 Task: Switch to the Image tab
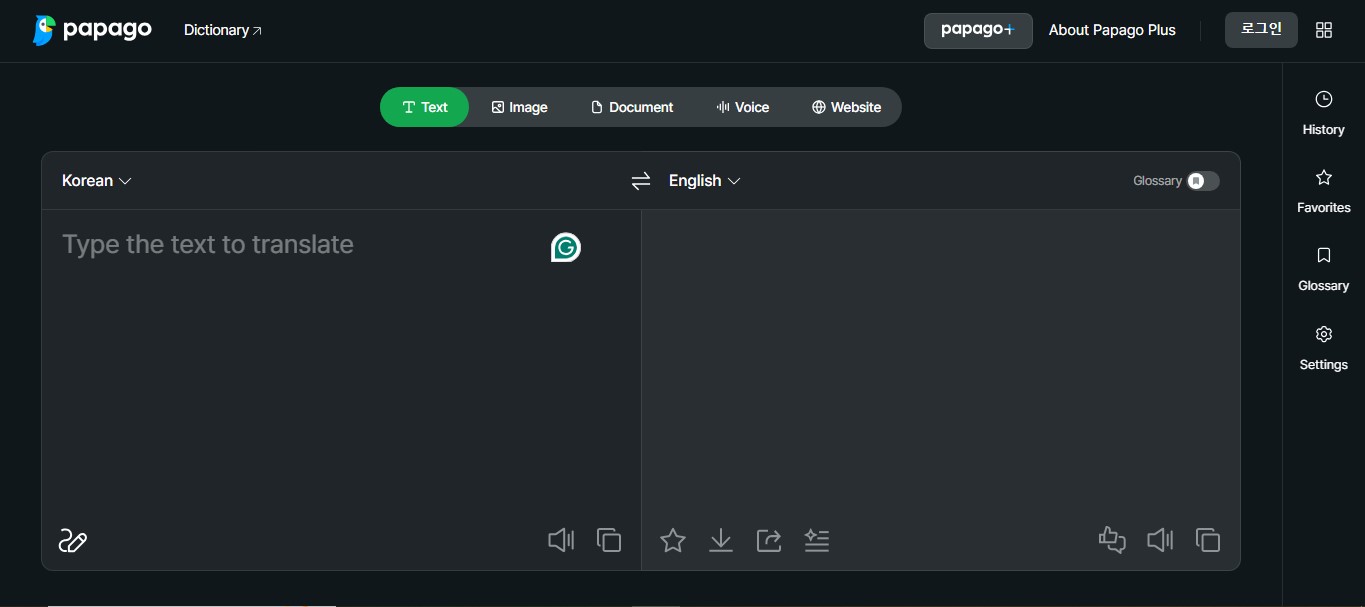point(520,107)
